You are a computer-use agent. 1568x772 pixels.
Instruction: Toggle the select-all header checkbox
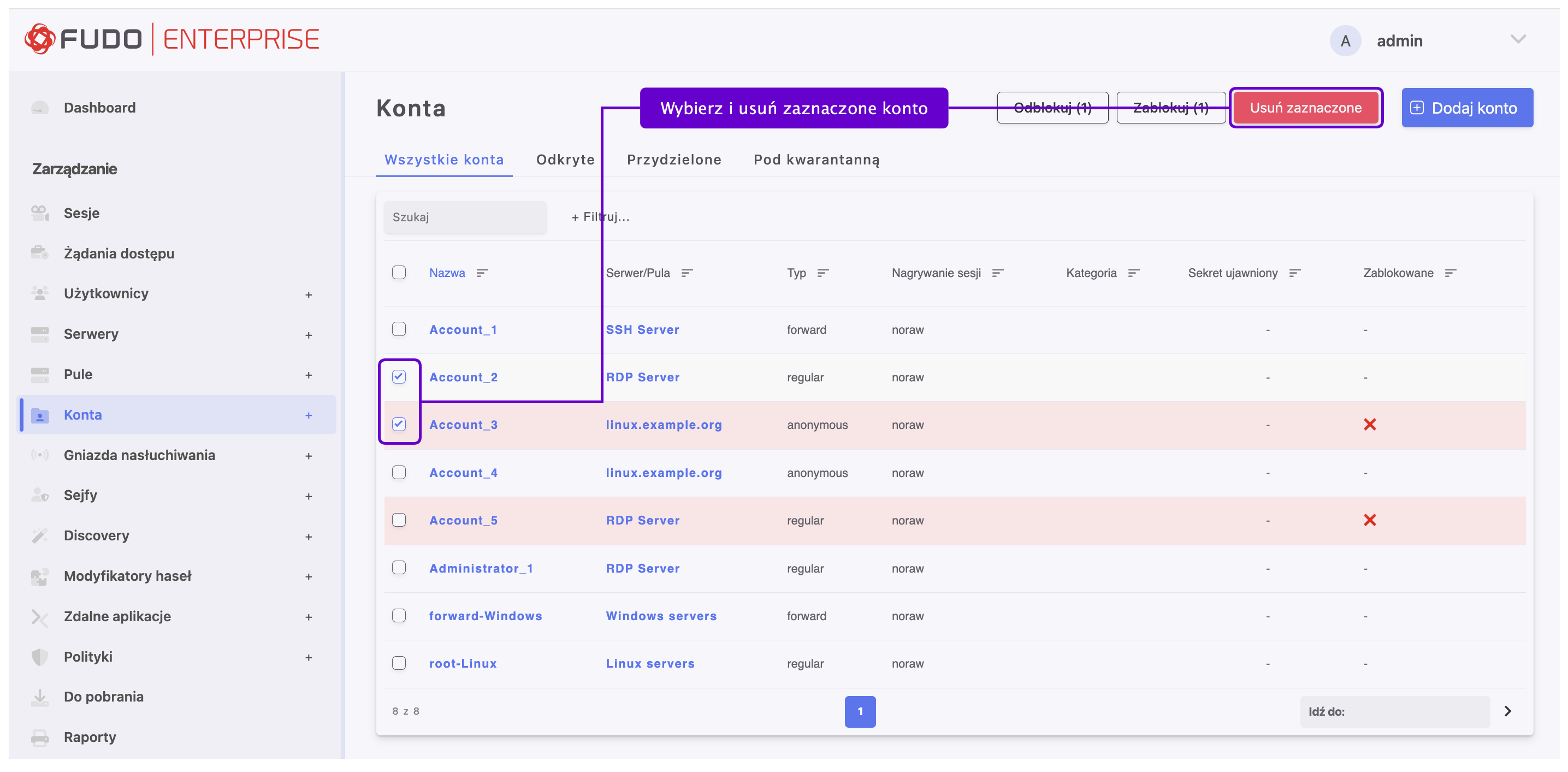[399, 273]
